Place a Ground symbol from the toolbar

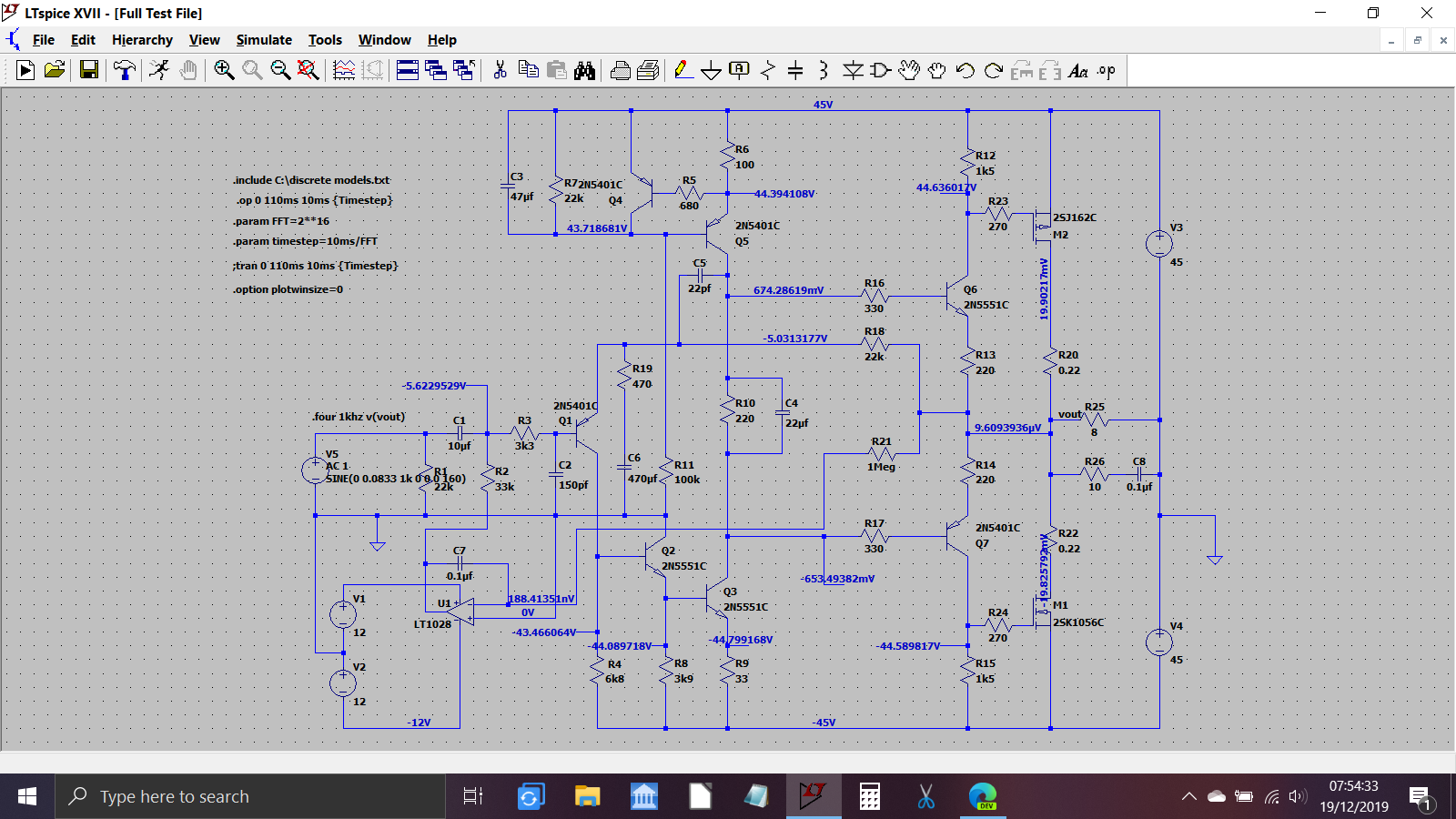click(x=712, y=70)
